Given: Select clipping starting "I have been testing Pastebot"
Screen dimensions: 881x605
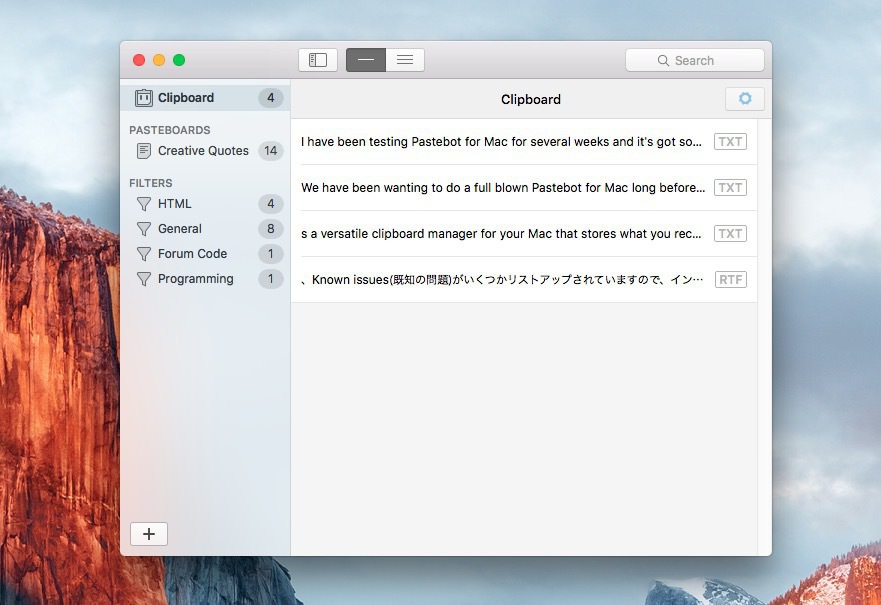Looking at the screenshot, I should (501, 142).
